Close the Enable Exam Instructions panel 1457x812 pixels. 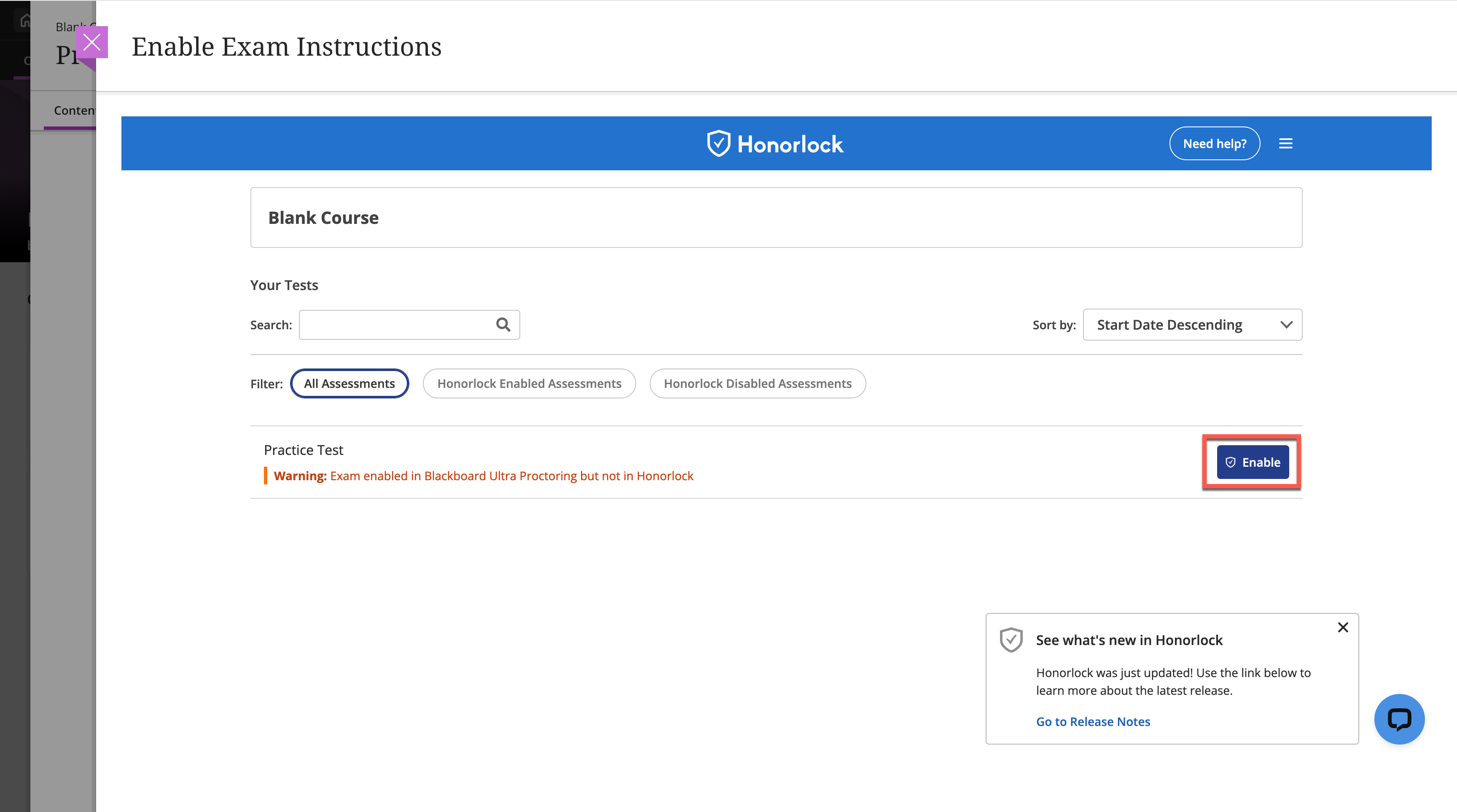[x=91, y=43]
